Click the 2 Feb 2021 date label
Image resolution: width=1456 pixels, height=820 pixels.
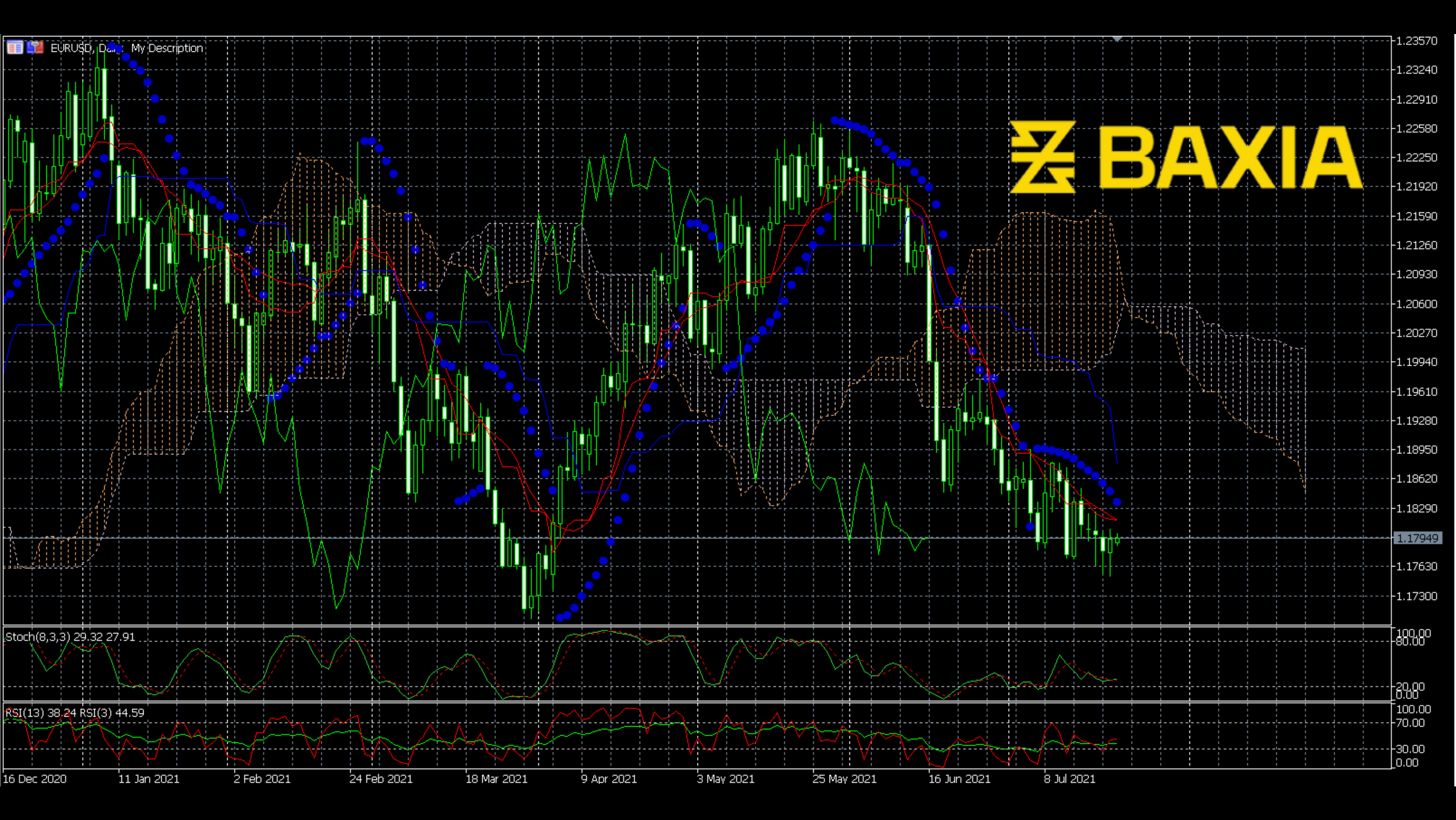pyautogui.click(x=262, y=779)
